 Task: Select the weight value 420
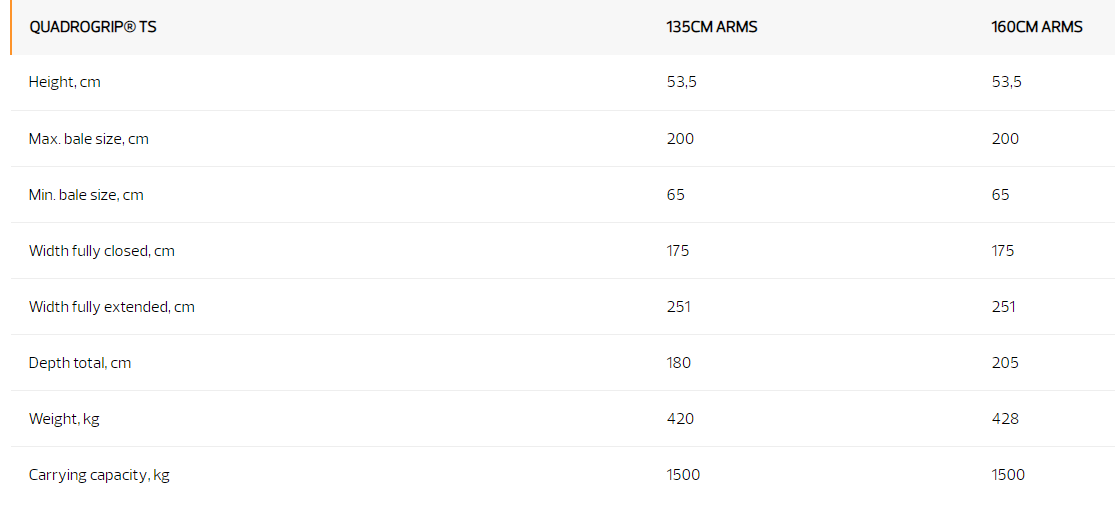680,419
